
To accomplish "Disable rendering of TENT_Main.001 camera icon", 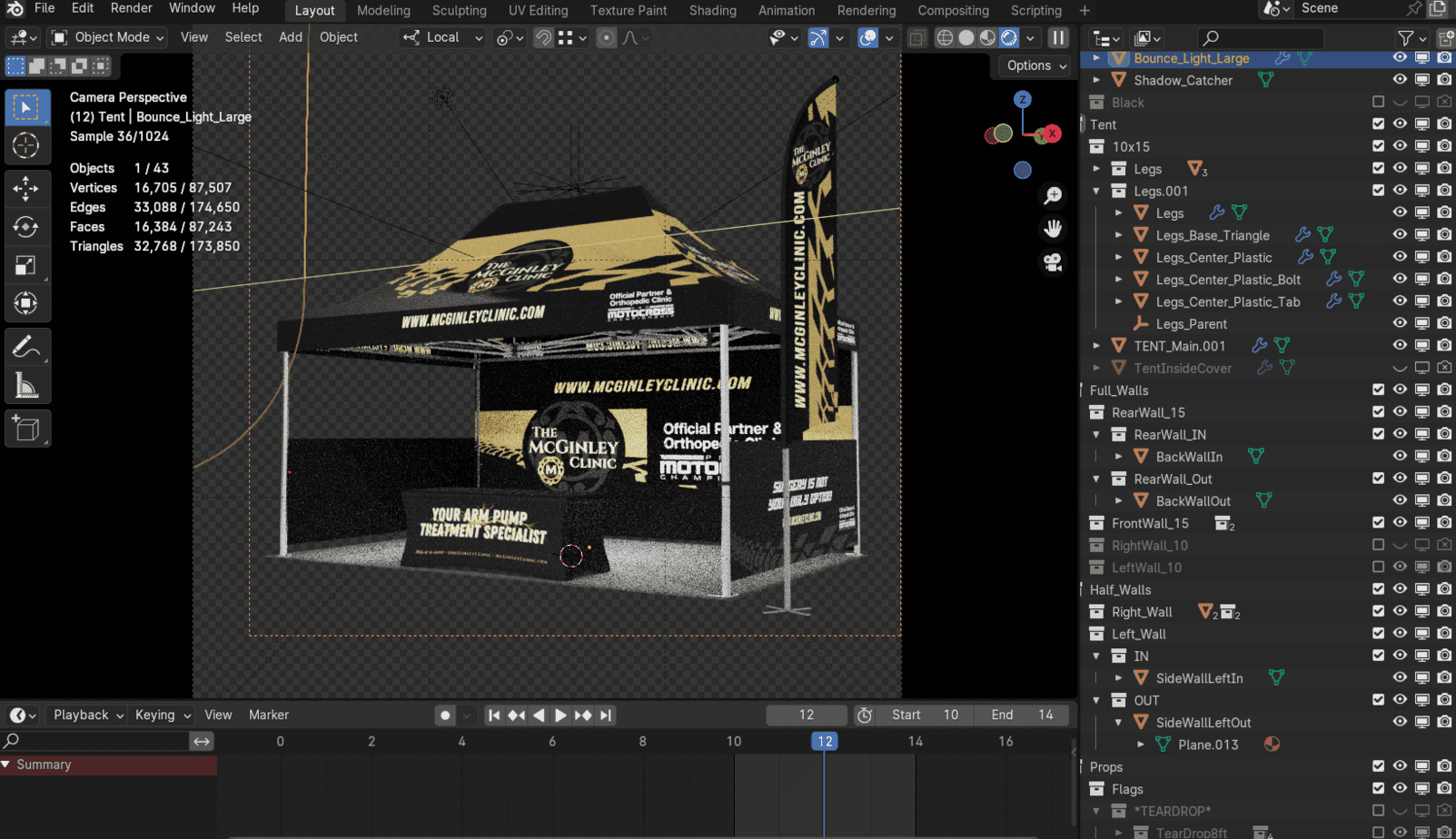I will click(x=1444, y=345).
